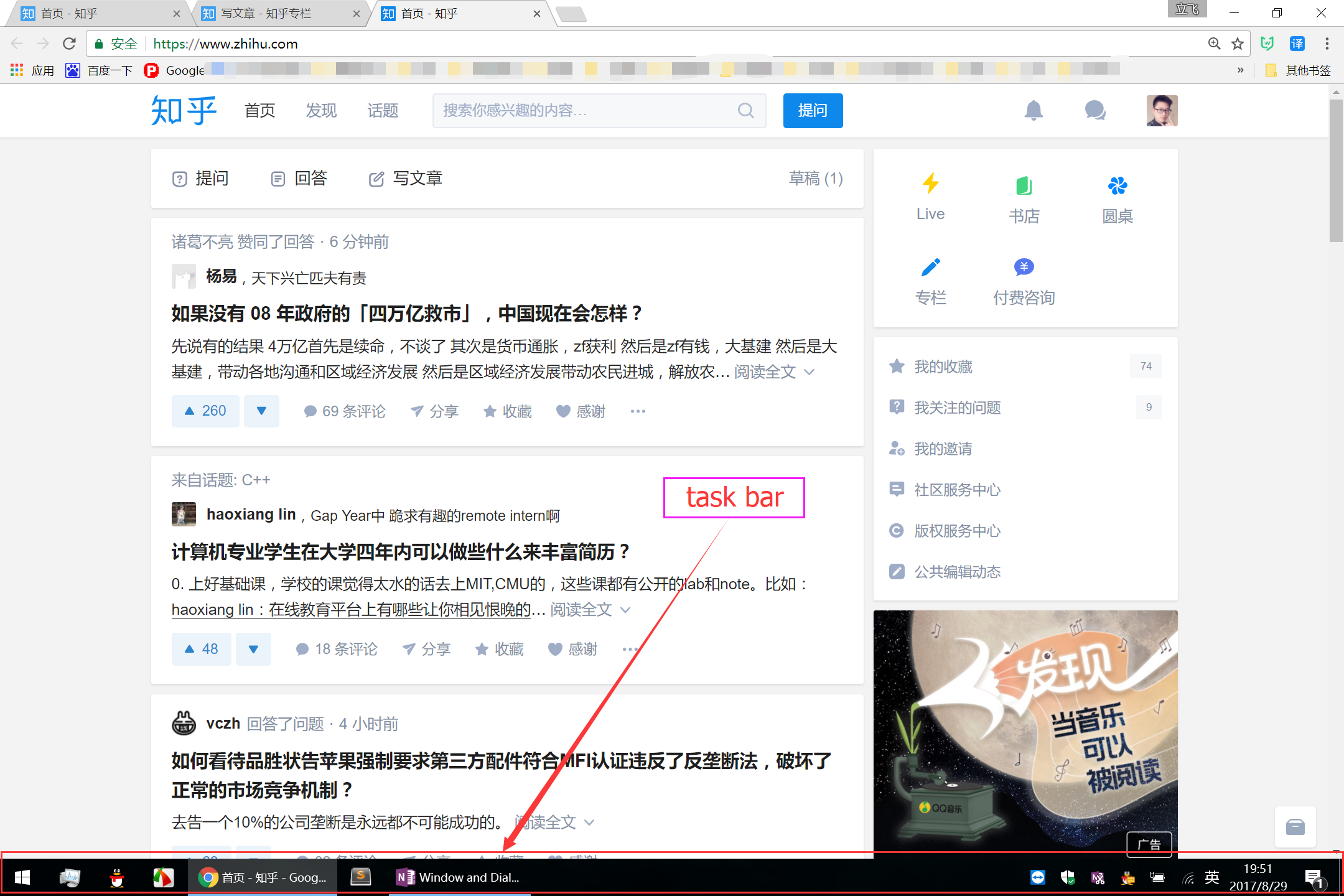Open 我的收藏 with 74 items

point(943,366)
